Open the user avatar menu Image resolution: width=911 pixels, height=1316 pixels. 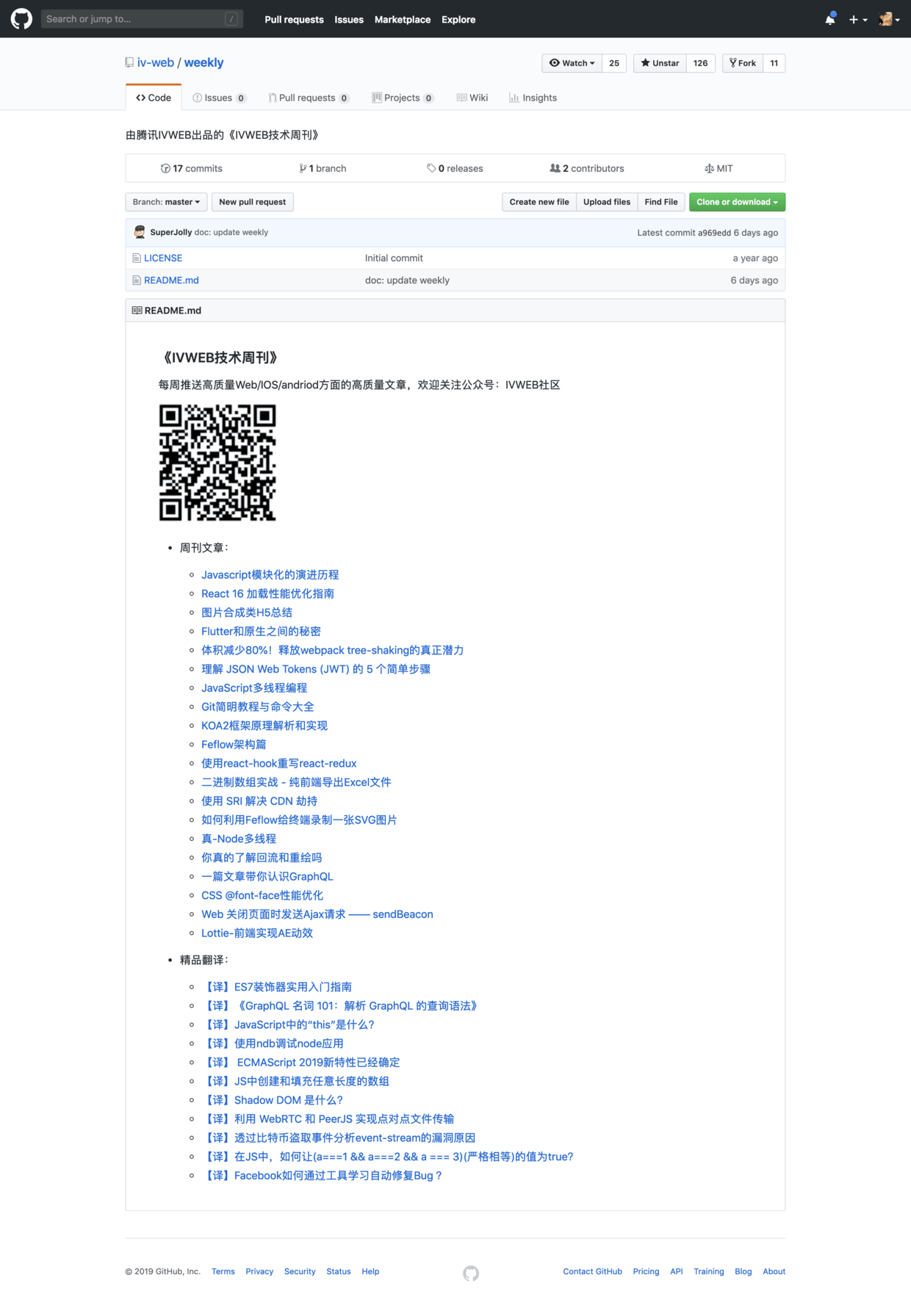point(889,20)
